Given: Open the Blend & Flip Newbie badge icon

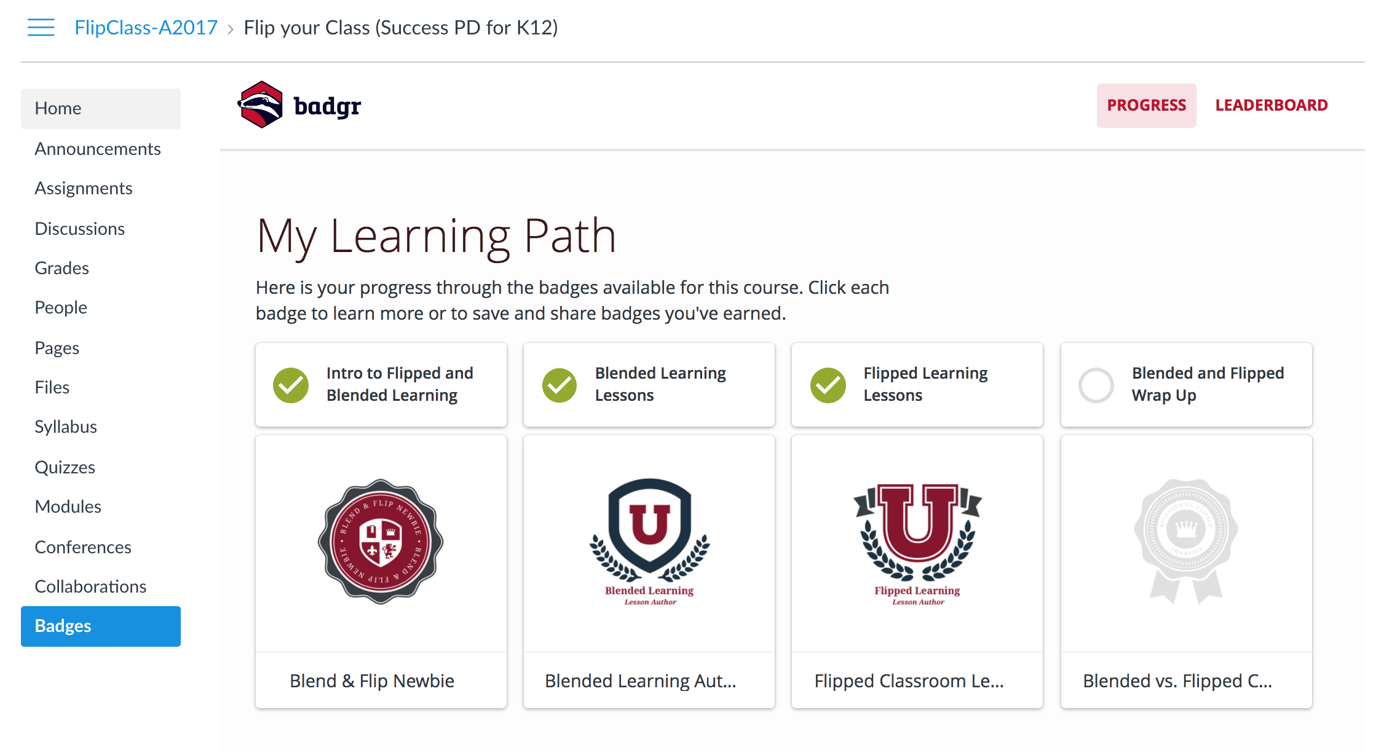Looking at the screenshot, I should (380, 542).
